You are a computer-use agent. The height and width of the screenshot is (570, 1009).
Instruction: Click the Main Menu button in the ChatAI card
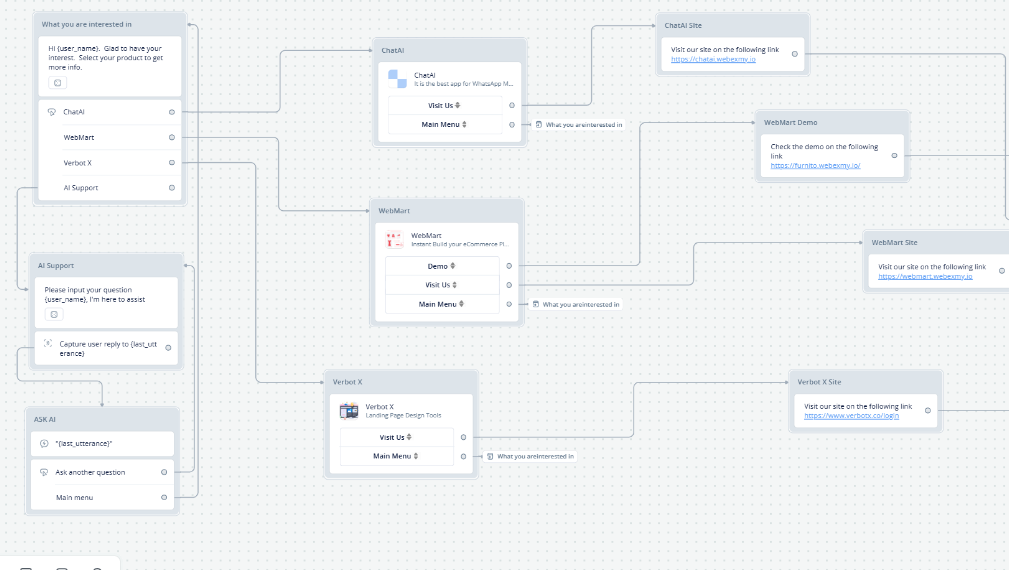[445, 125]
